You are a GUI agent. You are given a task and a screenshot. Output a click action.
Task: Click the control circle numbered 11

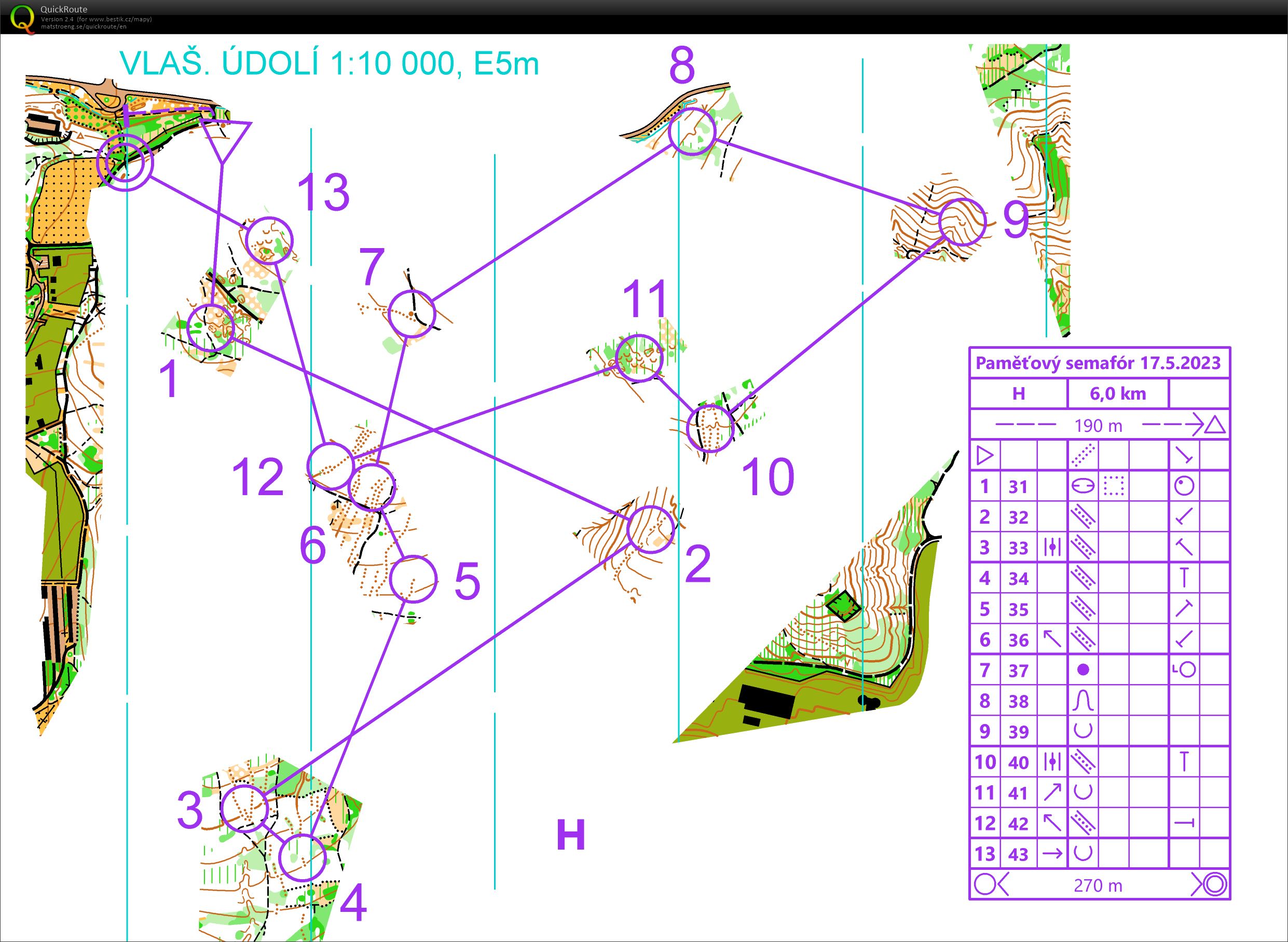point(640,358)
